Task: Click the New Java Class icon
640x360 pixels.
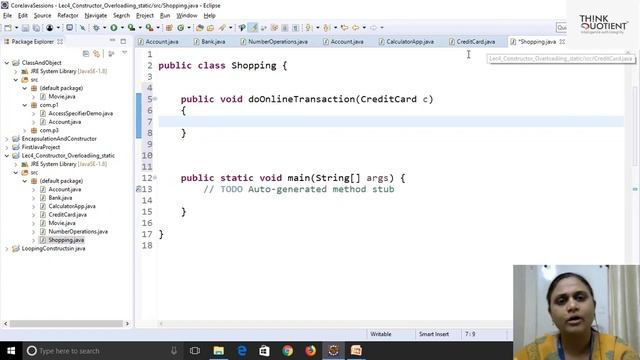Action: [180, 28]
